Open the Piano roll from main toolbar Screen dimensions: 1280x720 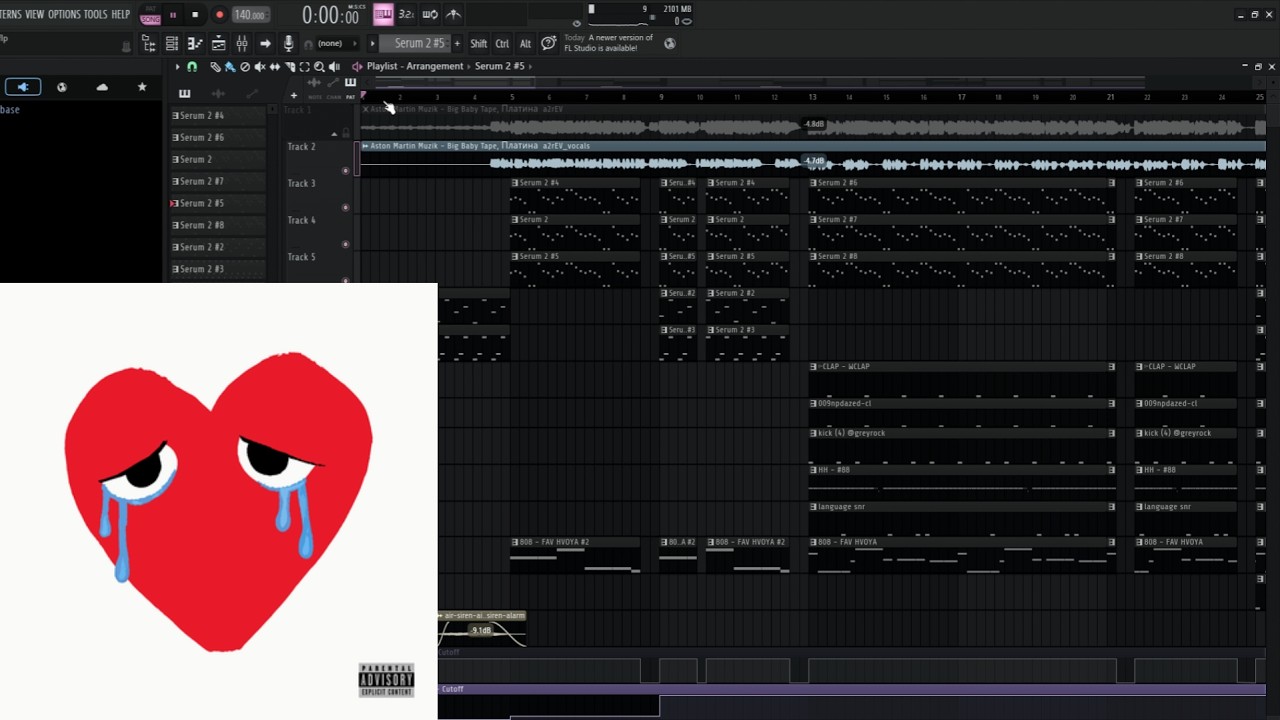(195, 43)
